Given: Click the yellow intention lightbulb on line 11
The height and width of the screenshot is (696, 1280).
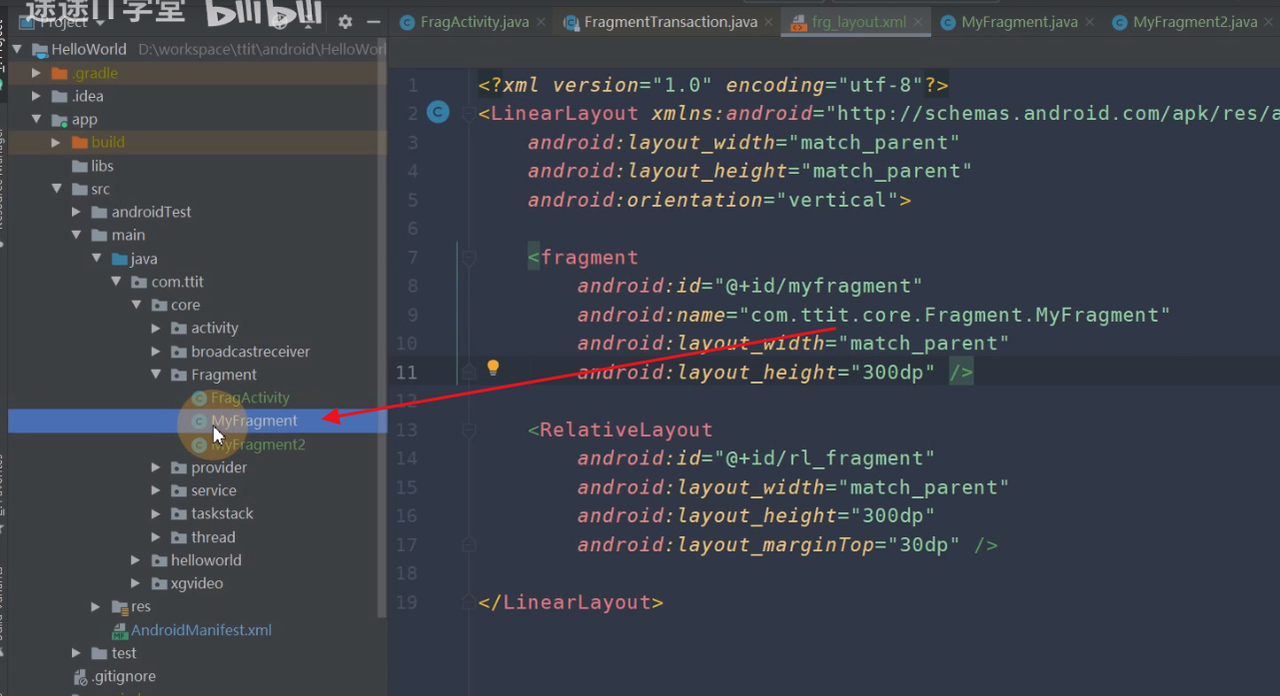Looking at the screenshot, I should (x=492, y=368).
